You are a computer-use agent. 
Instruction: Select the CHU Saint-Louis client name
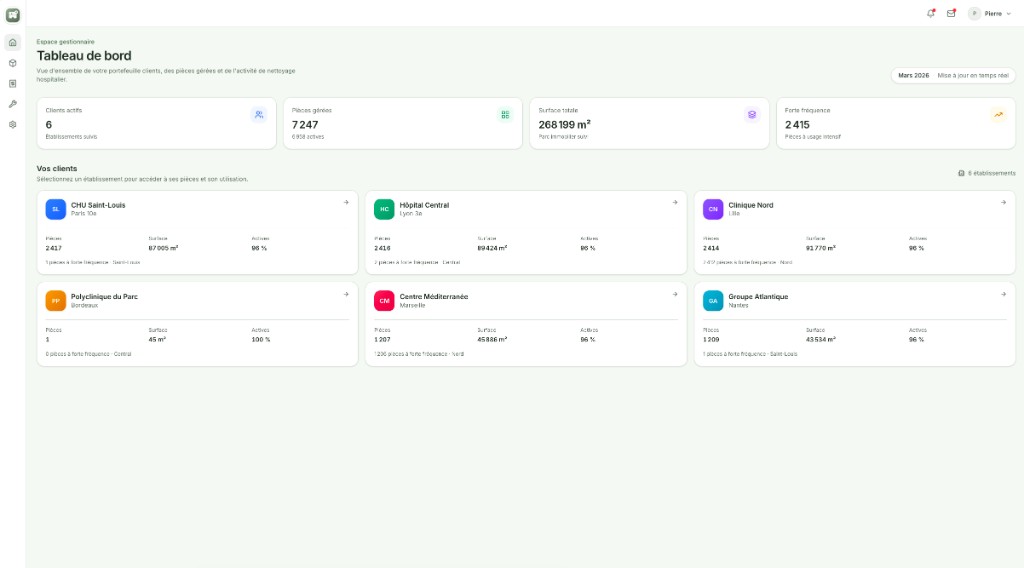point(98,205)
